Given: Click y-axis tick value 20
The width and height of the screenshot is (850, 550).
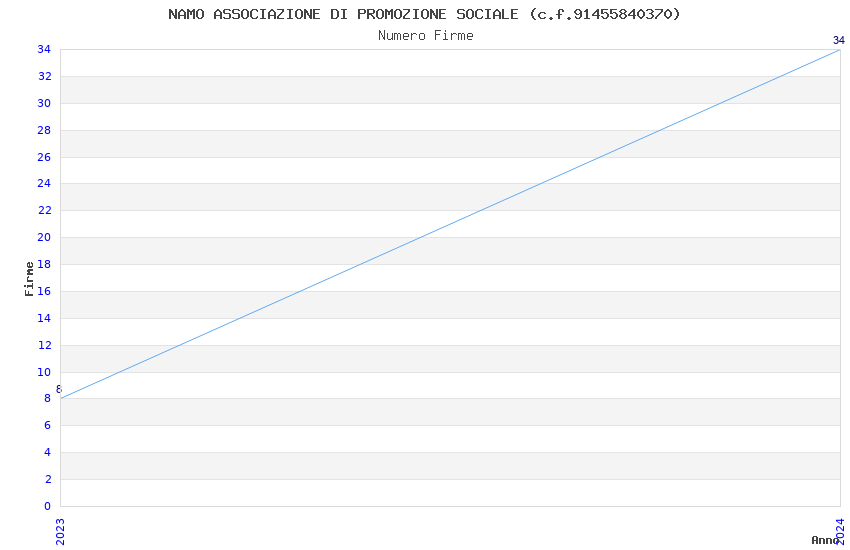Looking at the screenshot, I should click(44, 237).
